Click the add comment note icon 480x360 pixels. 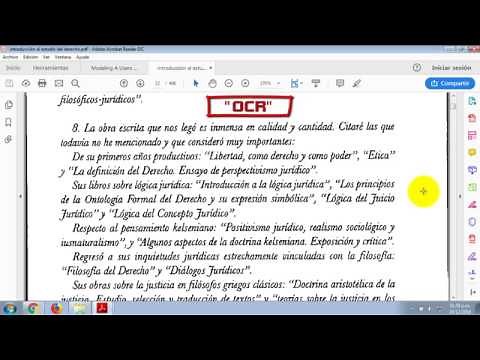(x=340, y=83)
